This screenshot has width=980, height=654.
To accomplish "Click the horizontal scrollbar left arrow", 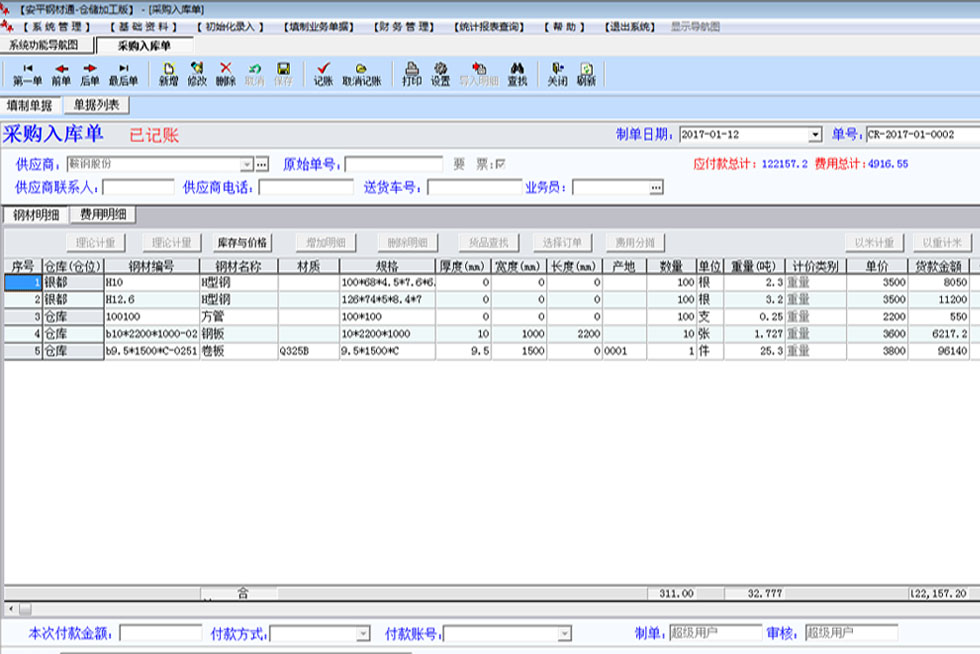I will point(11,608).
